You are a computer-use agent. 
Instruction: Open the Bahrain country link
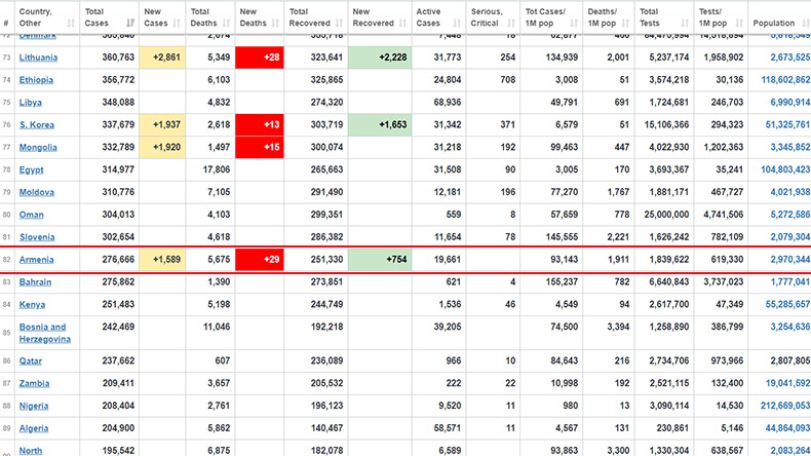35,282
